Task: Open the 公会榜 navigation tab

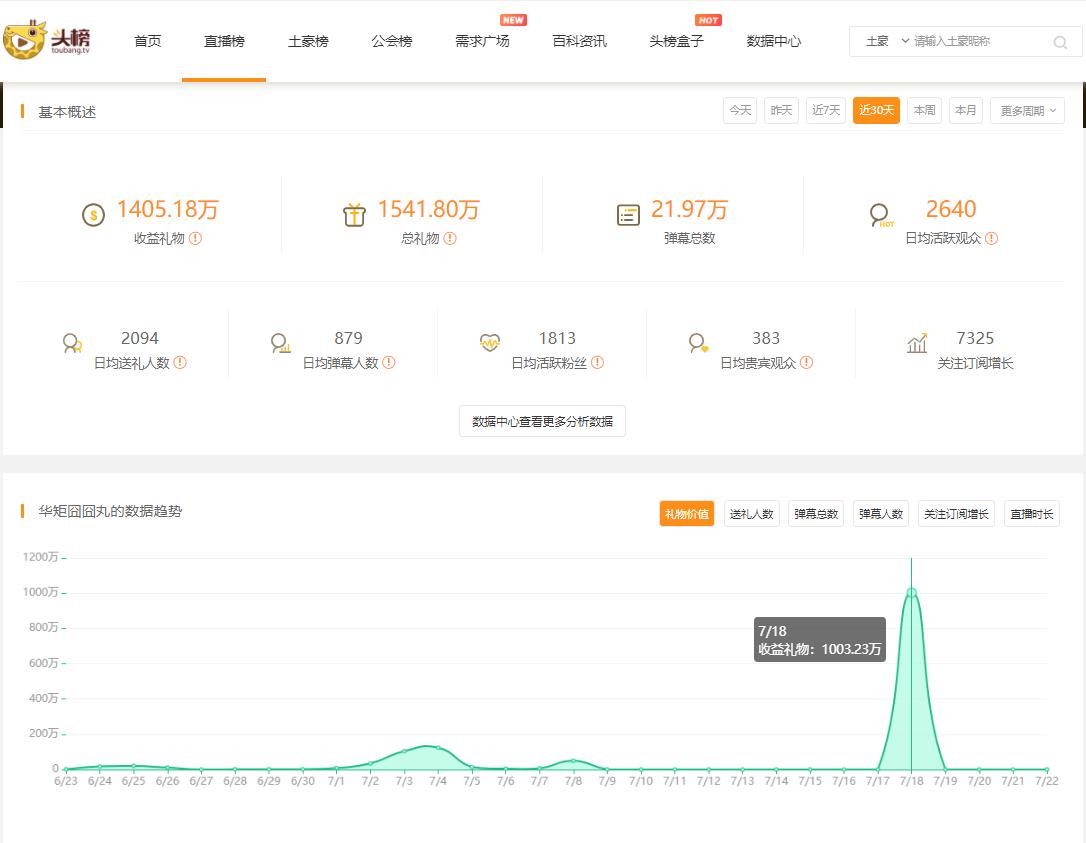Action: (391, 41)
